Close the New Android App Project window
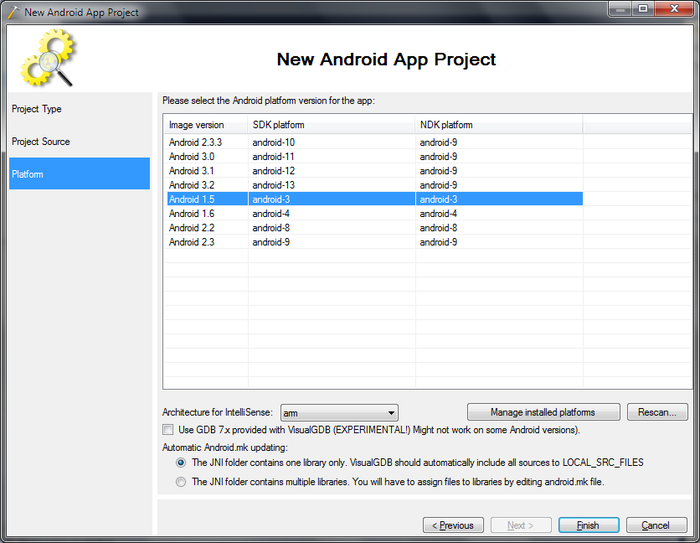Viewport: 700px width, 543px height. click(x=675, y=8)
